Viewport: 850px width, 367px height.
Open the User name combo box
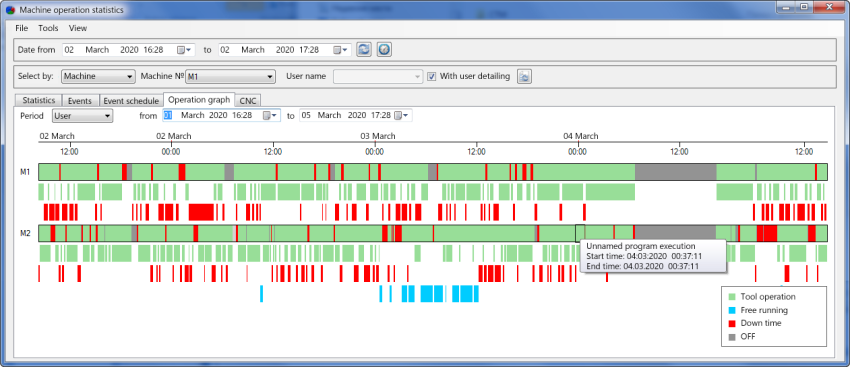(378, 76)
